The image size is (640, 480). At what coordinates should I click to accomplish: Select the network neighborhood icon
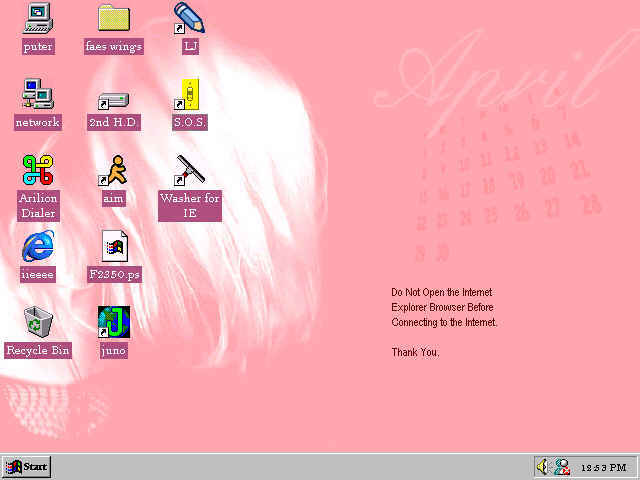point(38,94)
